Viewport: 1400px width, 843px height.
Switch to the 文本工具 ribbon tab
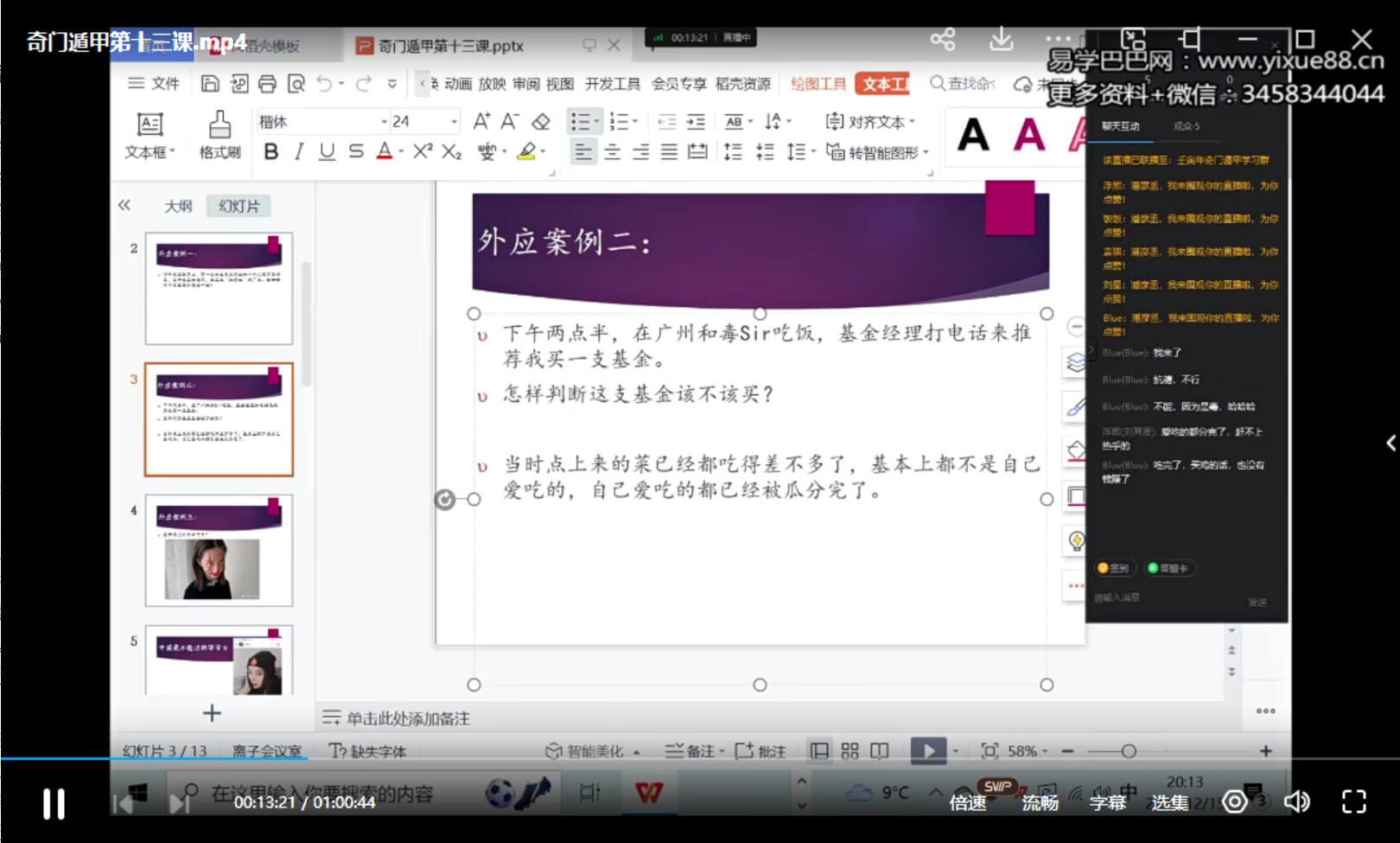click(882, 84)
